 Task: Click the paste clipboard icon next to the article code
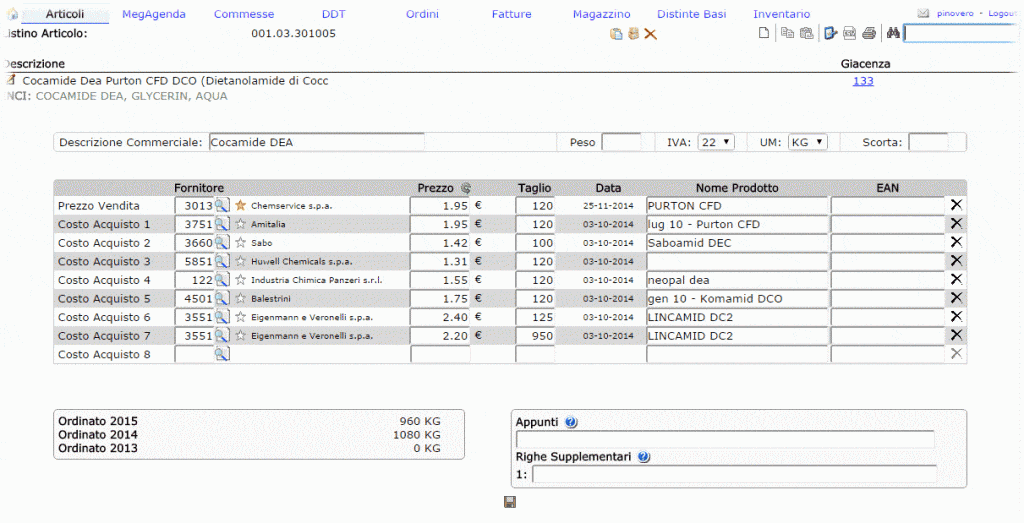pos(616,34)
